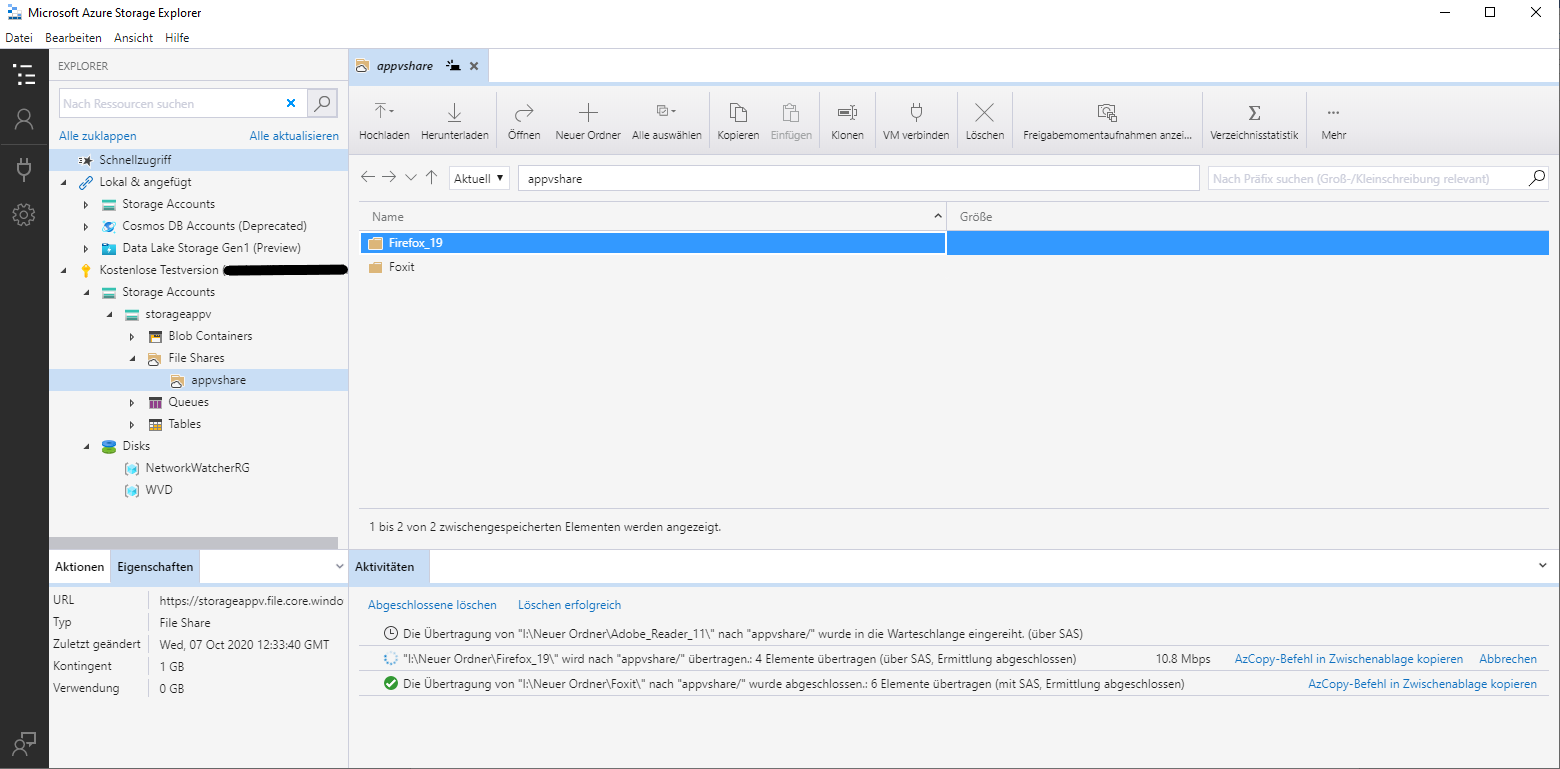
Task: Click the prefix search magnifier icon
Action: [x=1537, y=178]
